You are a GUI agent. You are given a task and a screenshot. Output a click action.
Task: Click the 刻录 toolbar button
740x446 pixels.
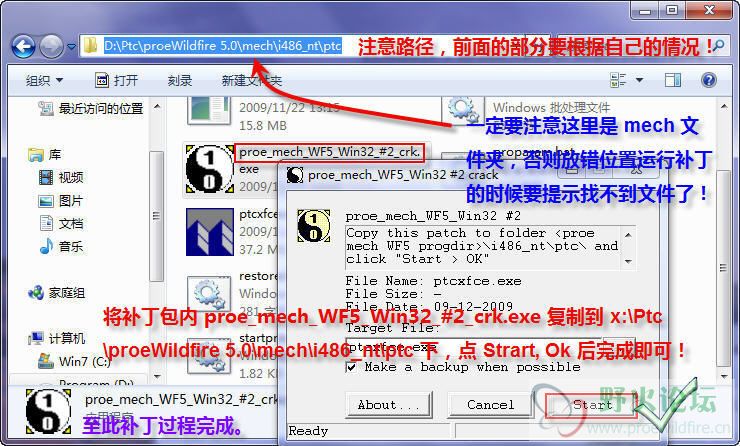180,81
